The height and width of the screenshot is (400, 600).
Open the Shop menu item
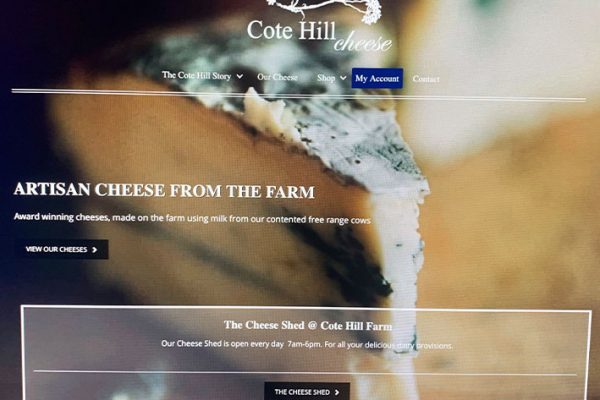pos(326,78)
